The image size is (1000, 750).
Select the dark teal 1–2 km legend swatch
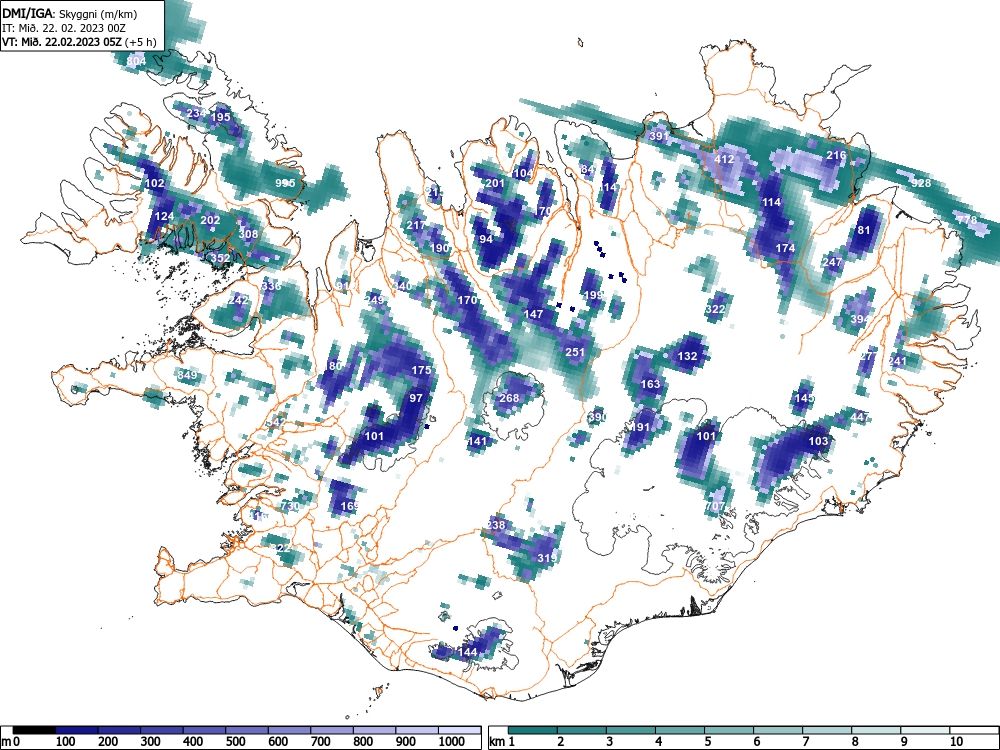tap(533, 730)
